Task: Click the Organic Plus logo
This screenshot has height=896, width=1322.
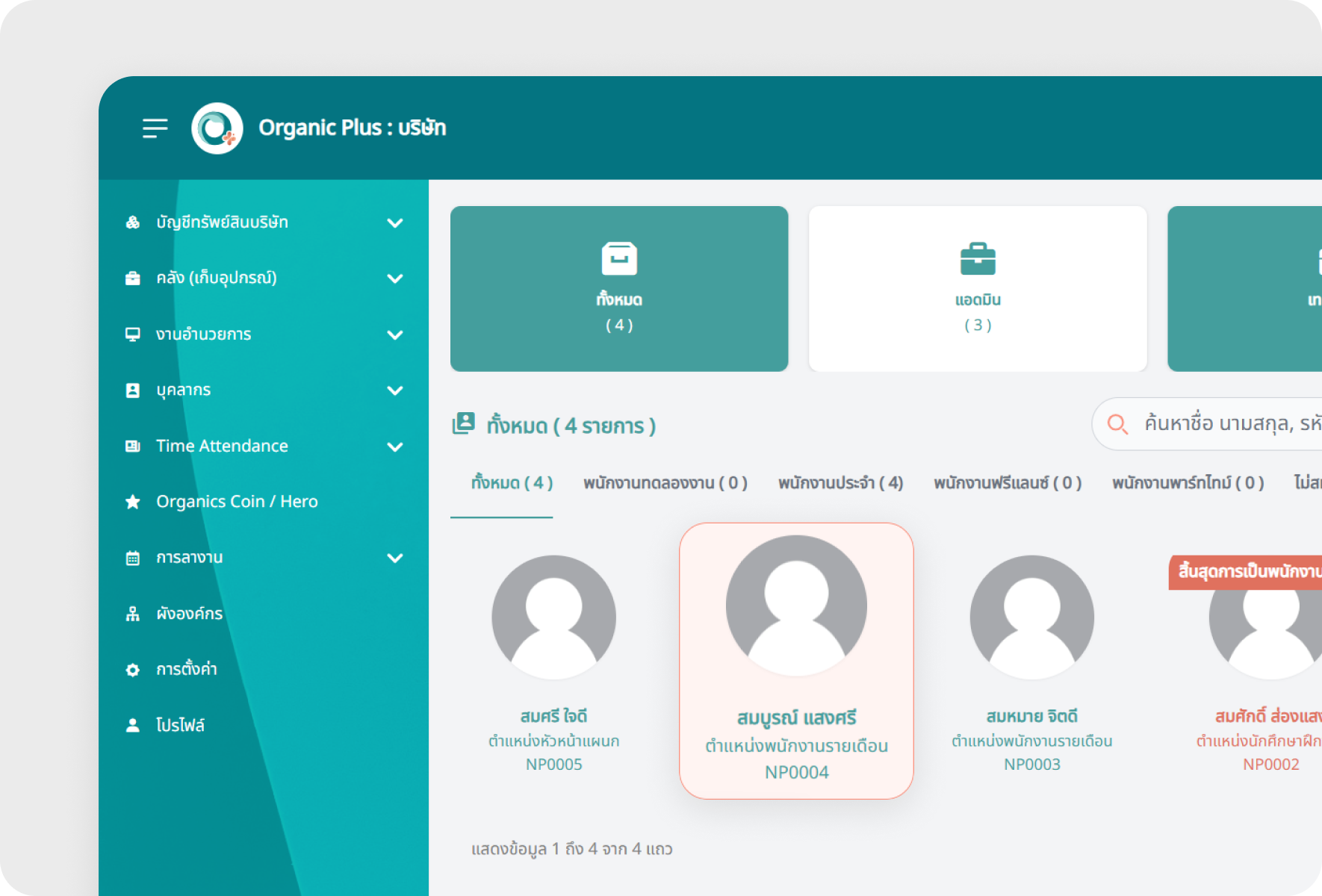Action: (217, 128)
